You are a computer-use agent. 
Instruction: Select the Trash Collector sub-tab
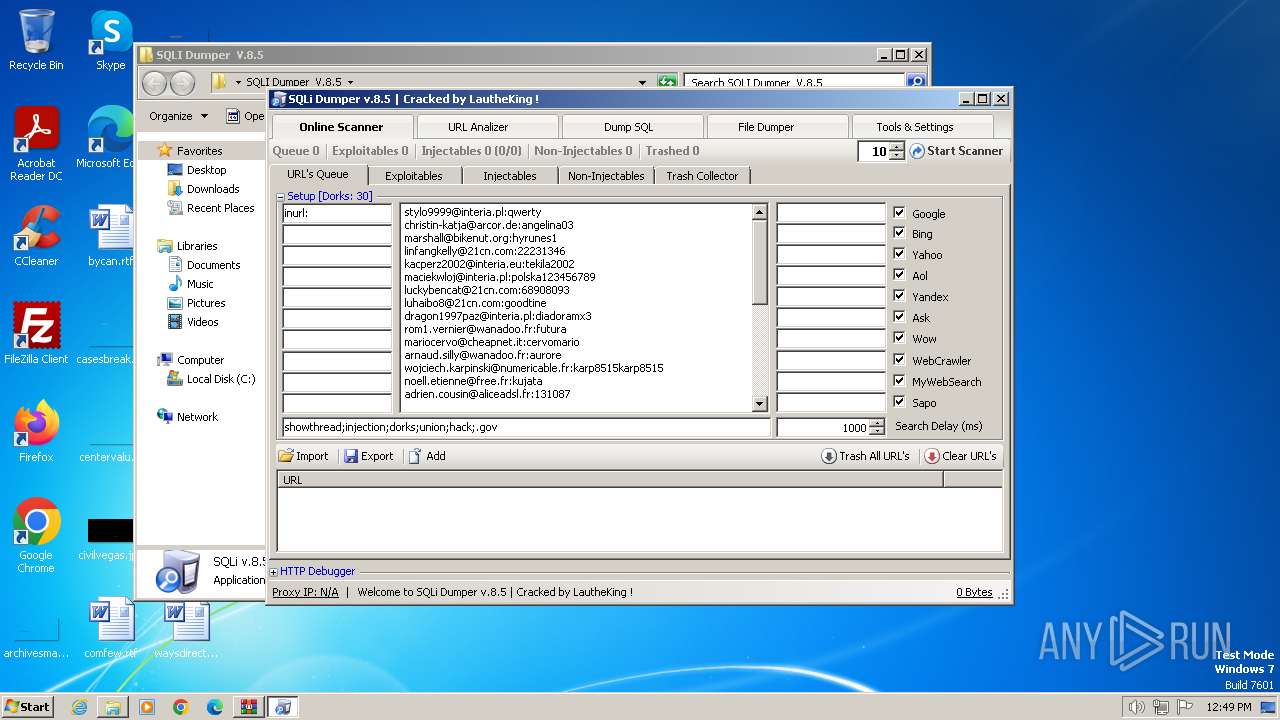pos(702,176)
